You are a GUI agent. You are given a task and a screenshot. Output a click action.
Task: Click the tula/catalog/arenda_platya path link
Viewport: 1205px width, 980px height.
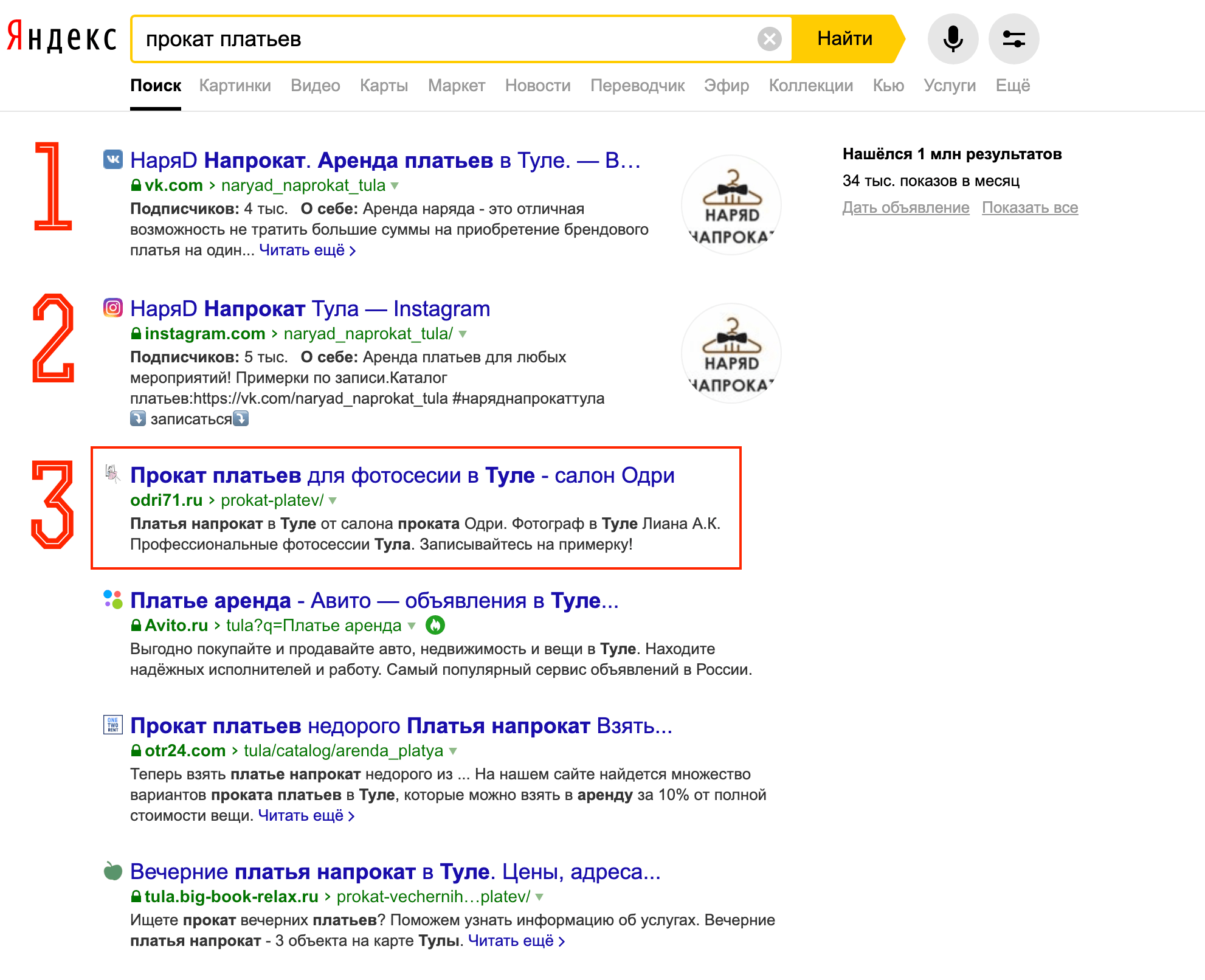click(344, 750)
